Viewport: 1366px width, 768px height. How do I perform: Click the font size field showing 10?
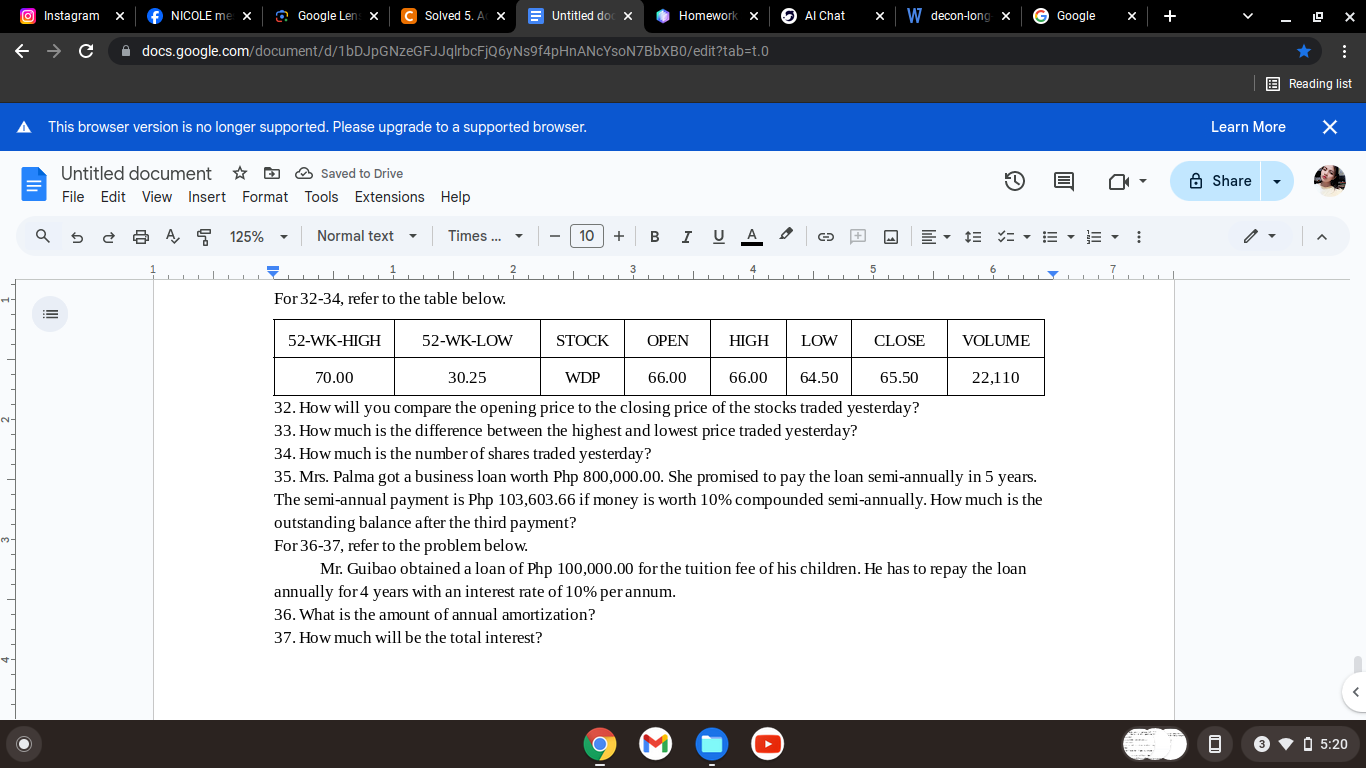[x=586, y=236]
